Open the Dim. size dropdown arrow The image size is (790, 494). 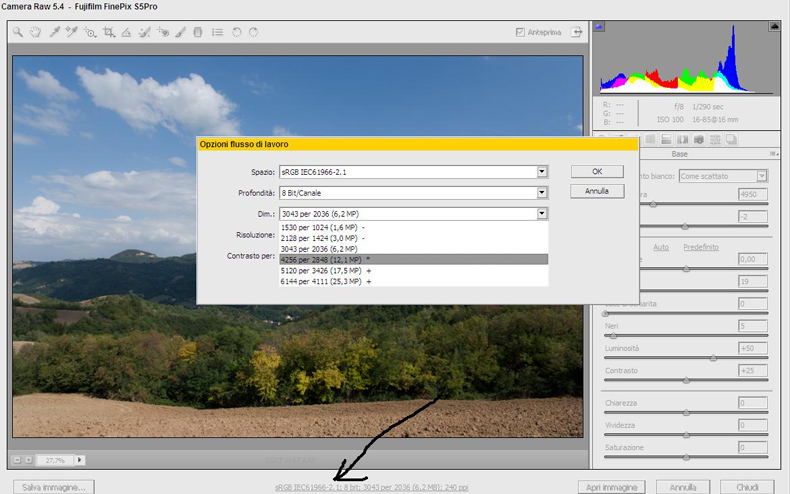point(542,214)
